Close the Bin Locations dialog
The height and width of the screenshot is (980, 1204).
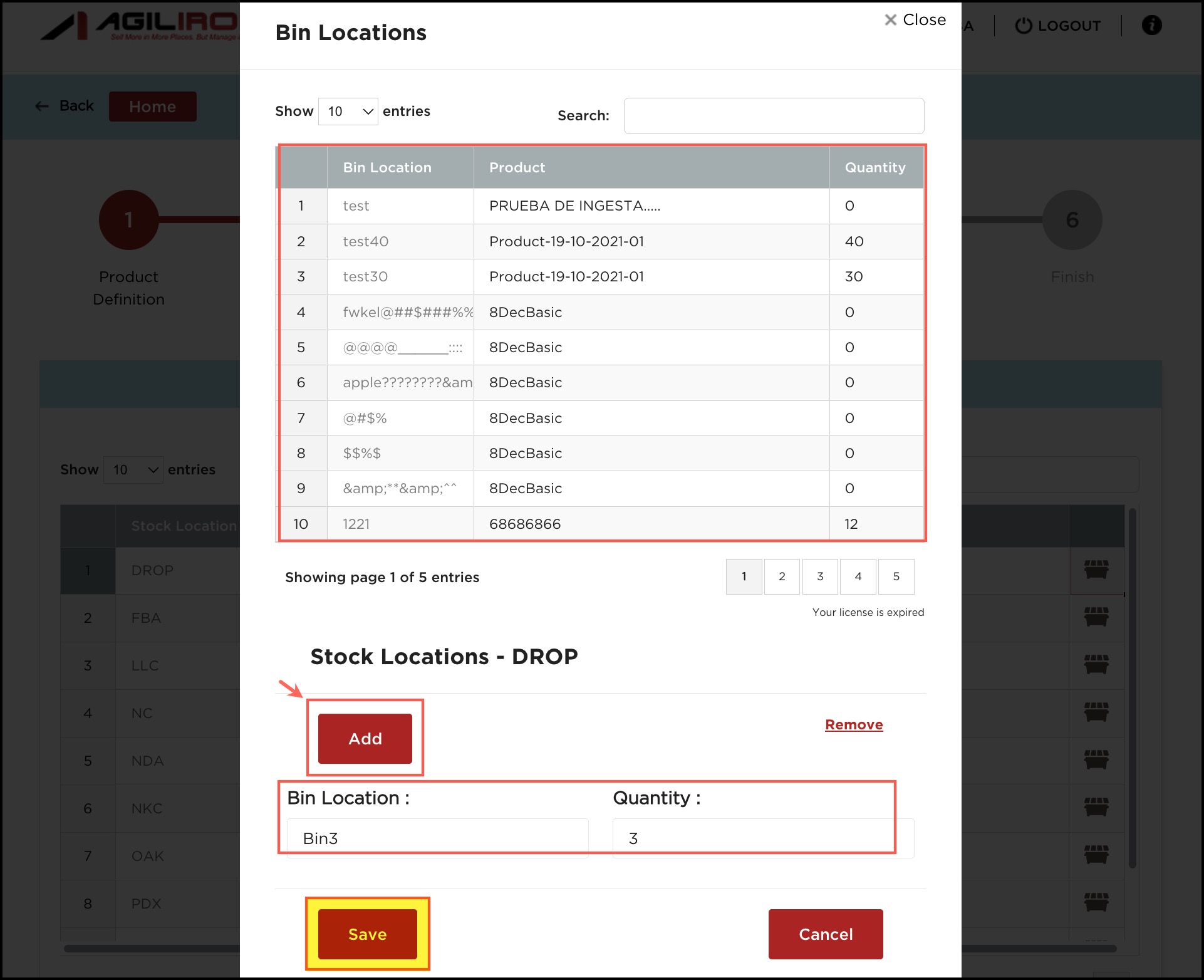(x=915, y=20)
